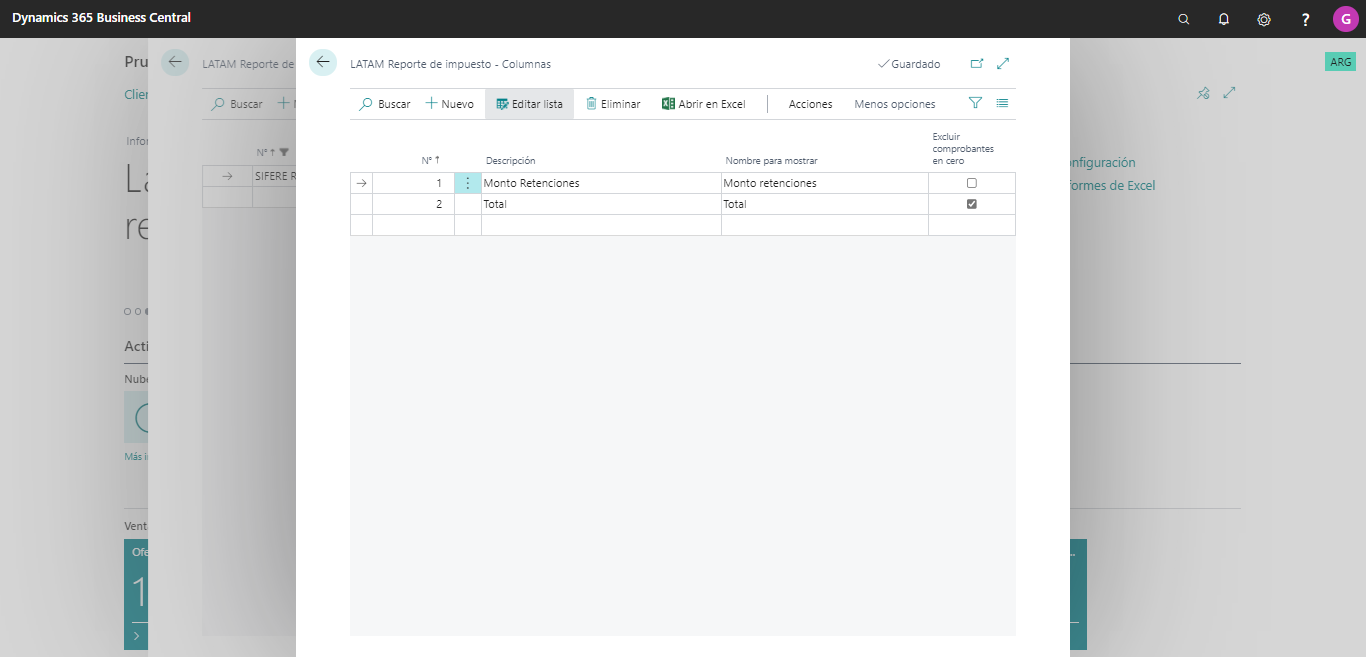Open the user account avatar G

click(x=1346, y=19)
